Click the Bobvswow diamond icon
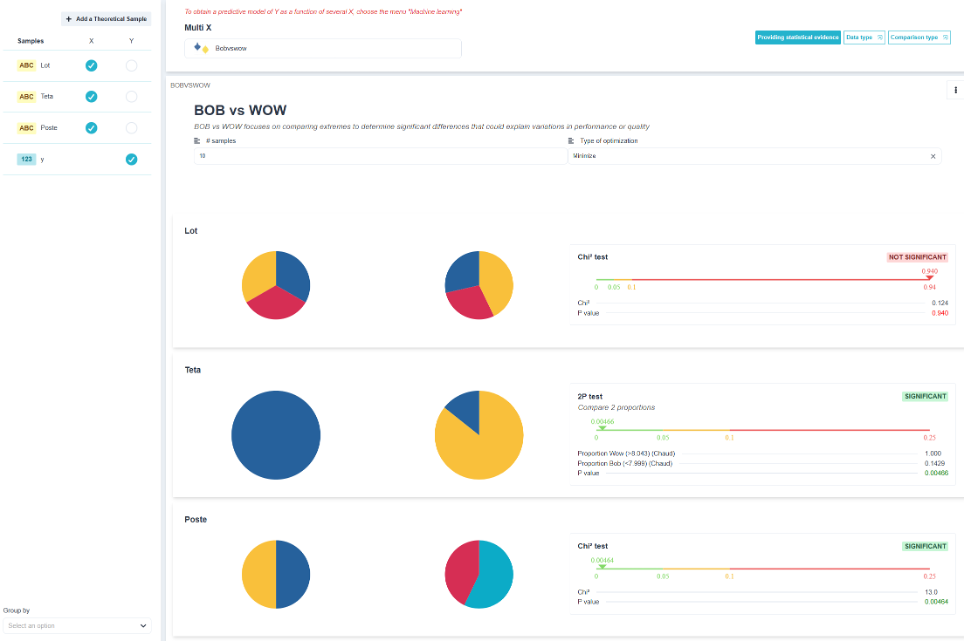The width and height of the screenshot is (964, 642). [201, 48]
